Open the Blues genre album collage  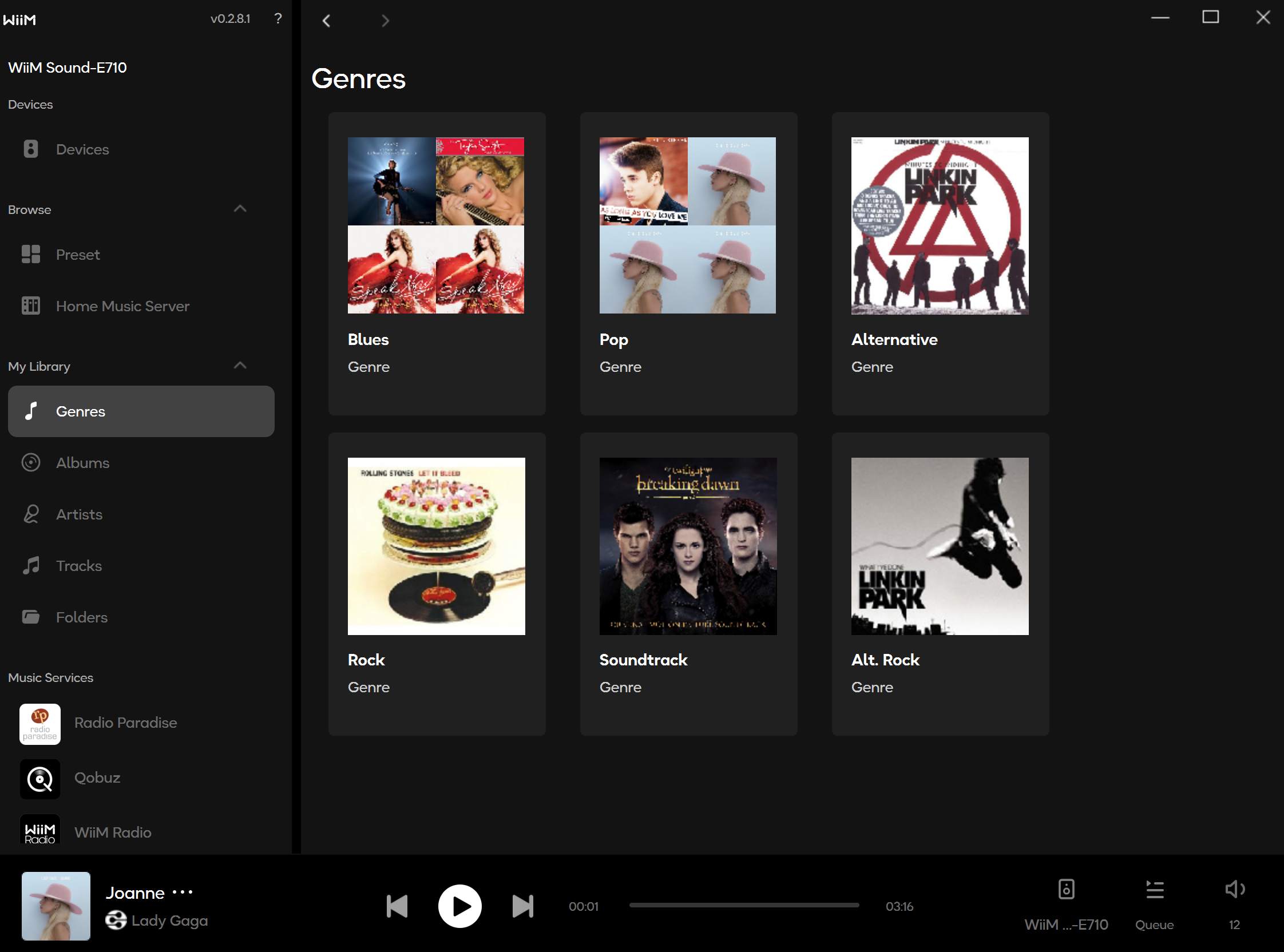click(435, 225)
